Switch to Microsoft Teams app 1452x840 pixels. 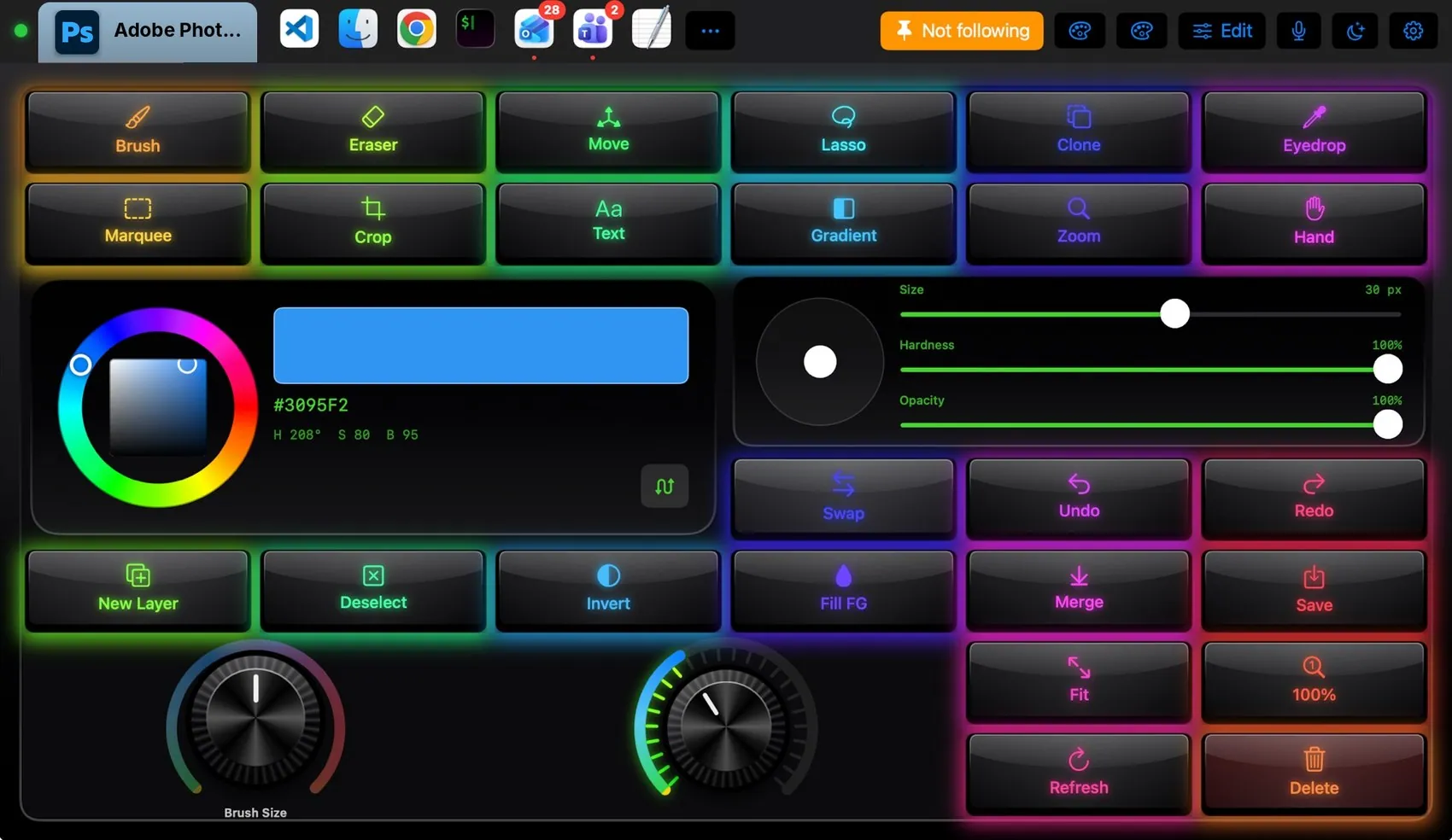point(593,29)
